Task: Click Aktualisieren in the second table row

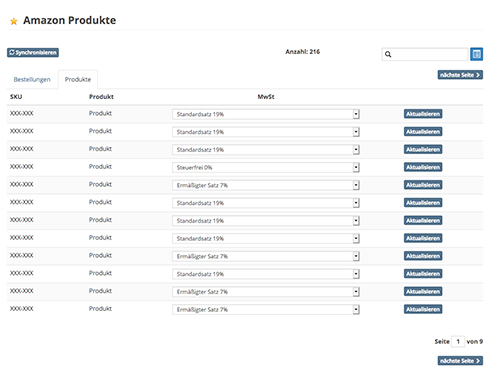Action: [423, 131]
